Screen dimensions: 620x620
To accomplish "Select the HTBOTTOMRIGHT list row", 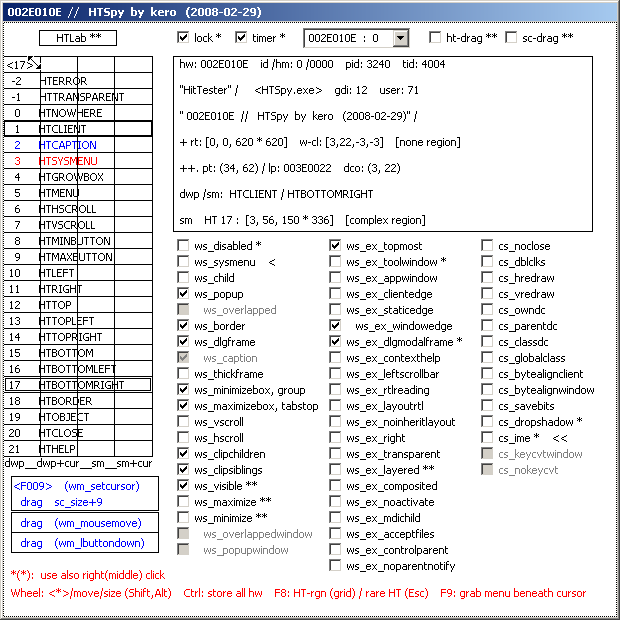I will (x=78, y=385).
